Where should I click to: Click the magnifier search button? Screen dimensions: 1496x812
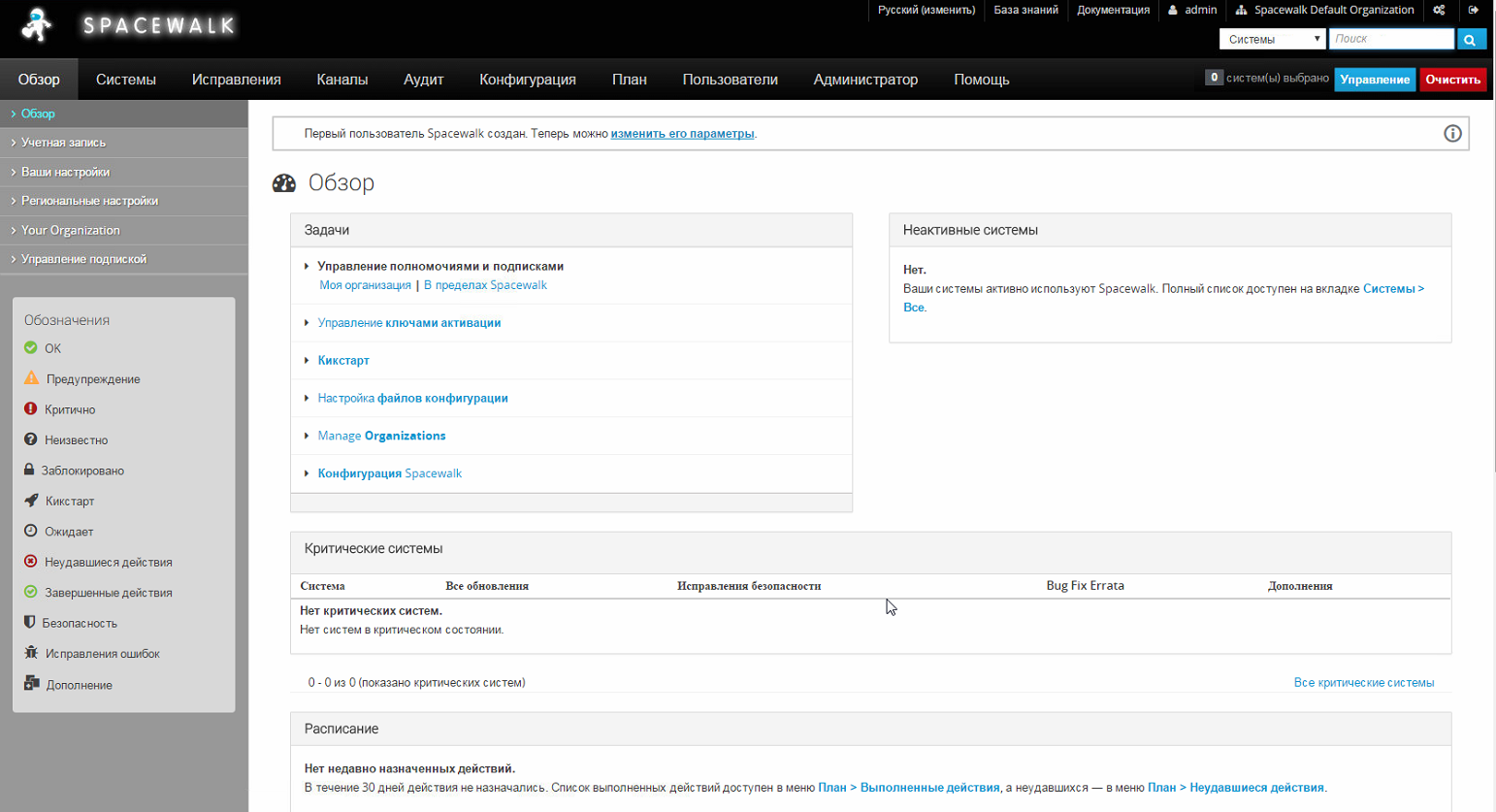pyautogui.click(x=1470, y=40)
